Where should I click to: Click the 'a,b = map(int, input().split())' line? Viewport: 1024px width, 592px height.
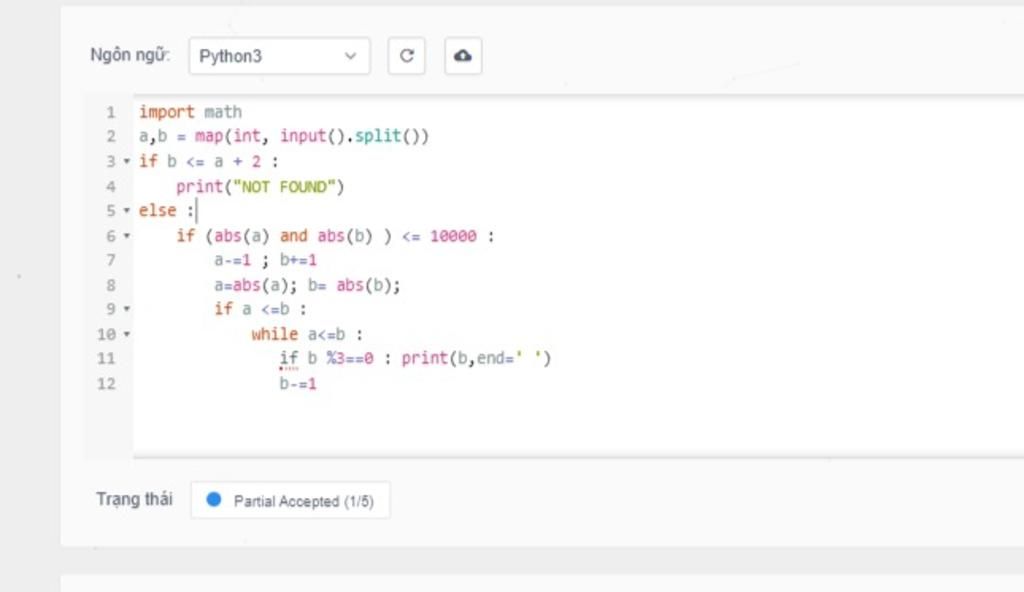[283, 136]
